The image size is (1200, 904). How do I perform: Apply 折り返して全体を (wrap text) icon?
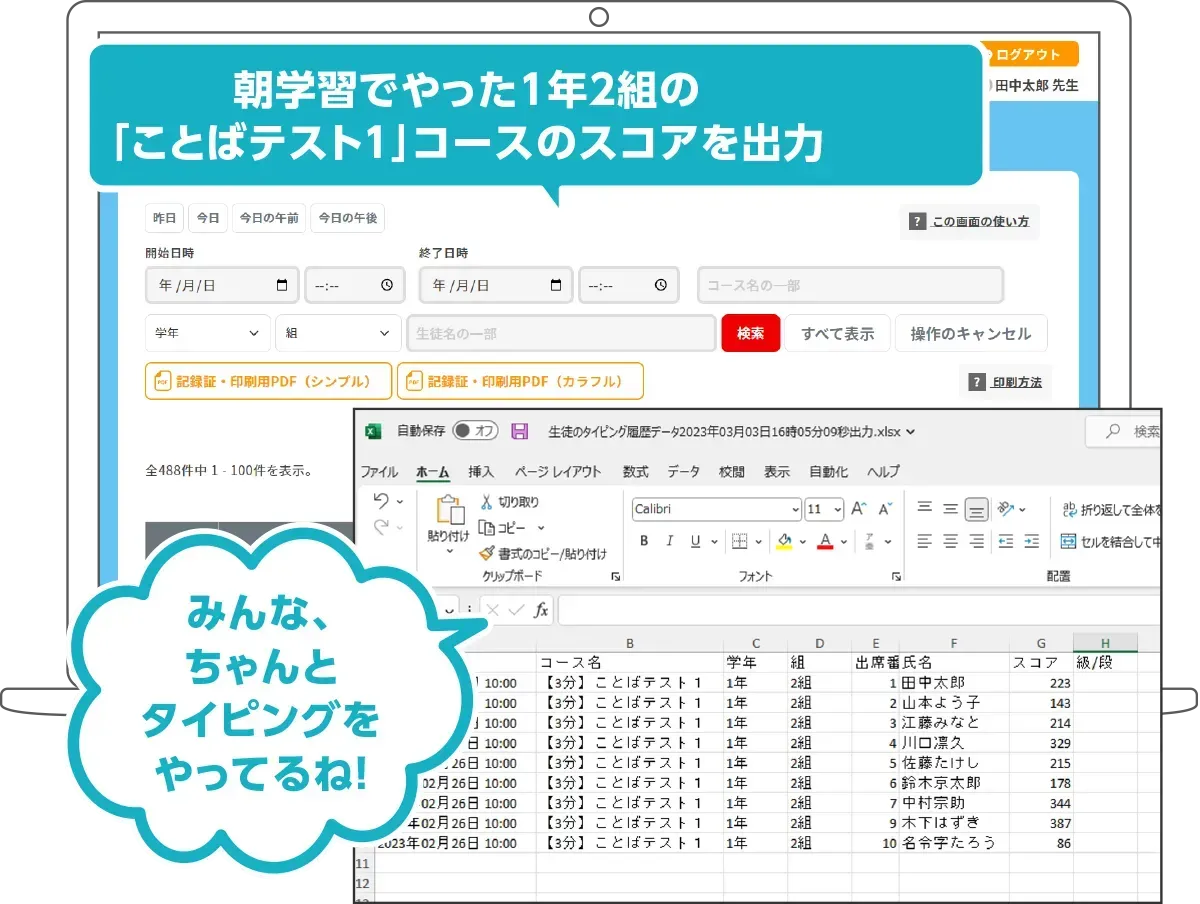click(1067, 508)
